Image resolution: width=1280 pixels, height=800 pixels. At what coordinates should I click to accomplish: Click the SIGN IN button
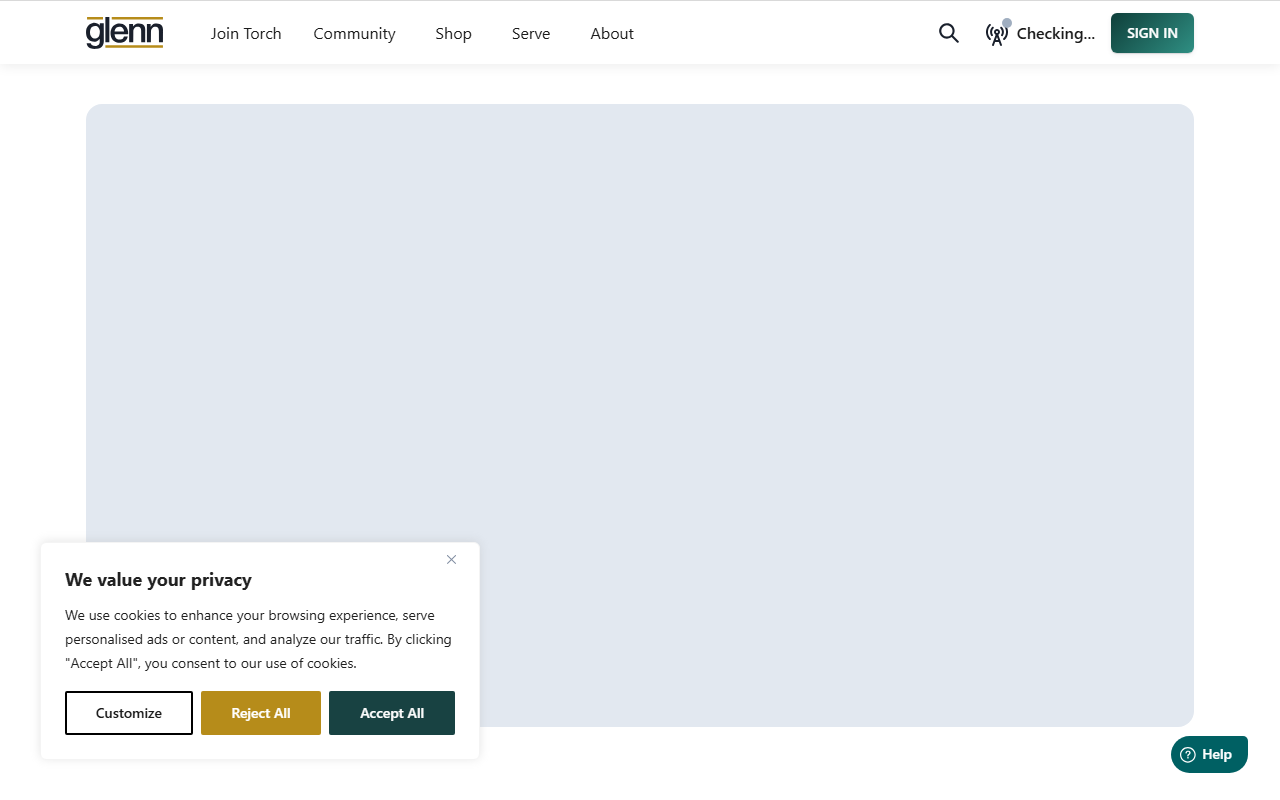[x=1152, y=33]
